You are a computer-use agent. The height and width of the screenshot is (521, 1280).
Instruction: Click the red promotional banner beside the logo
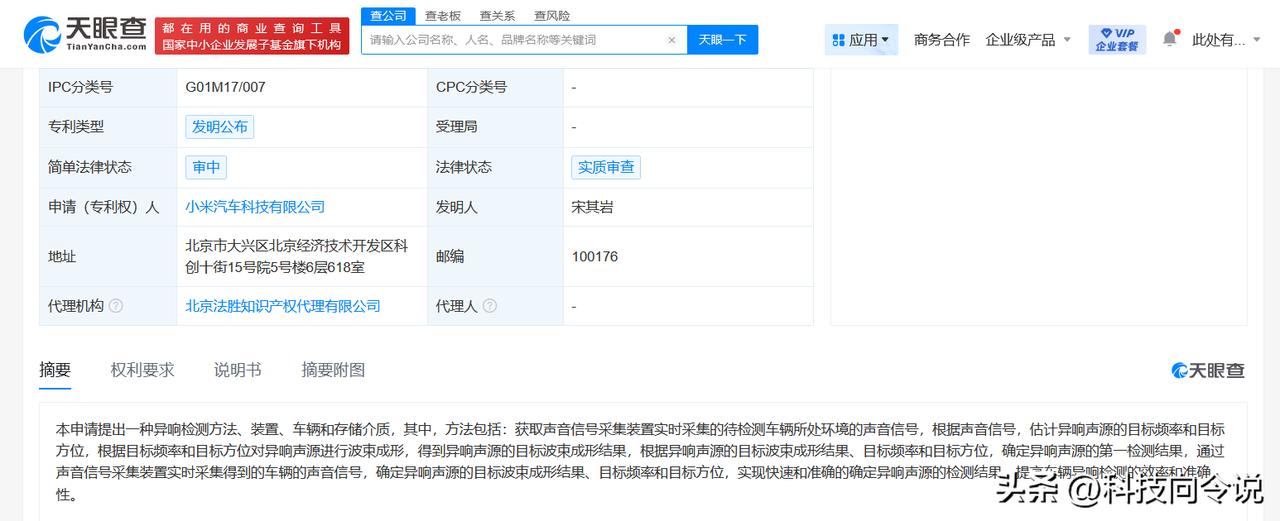coord(252,36)
